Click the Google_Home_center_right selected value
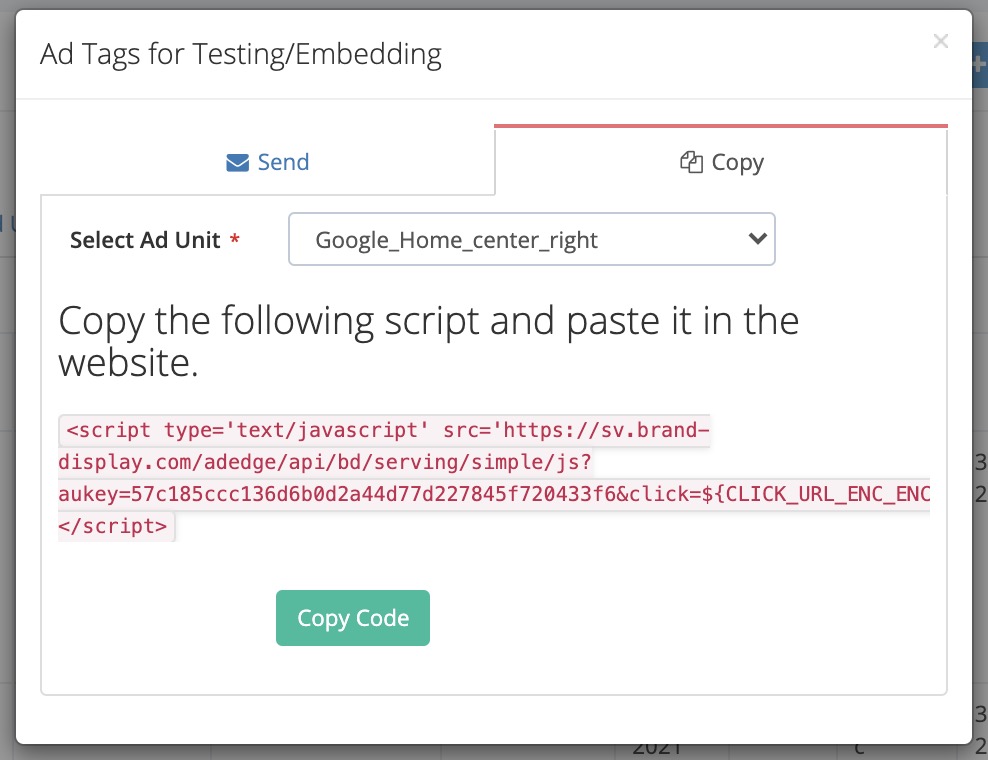 [x=456, y=240]
